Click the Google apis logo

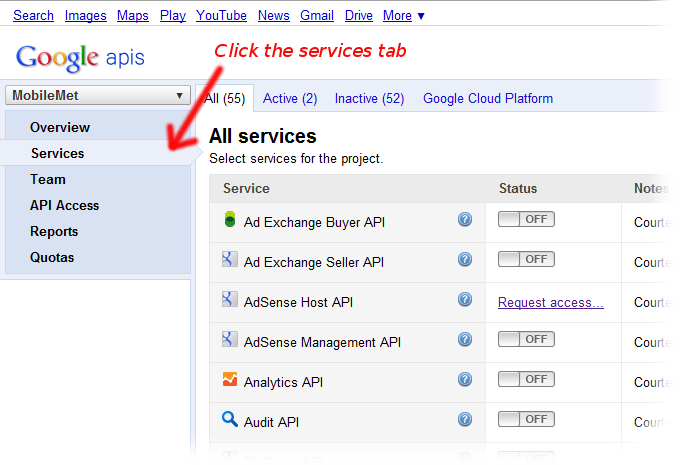(80, 57)
